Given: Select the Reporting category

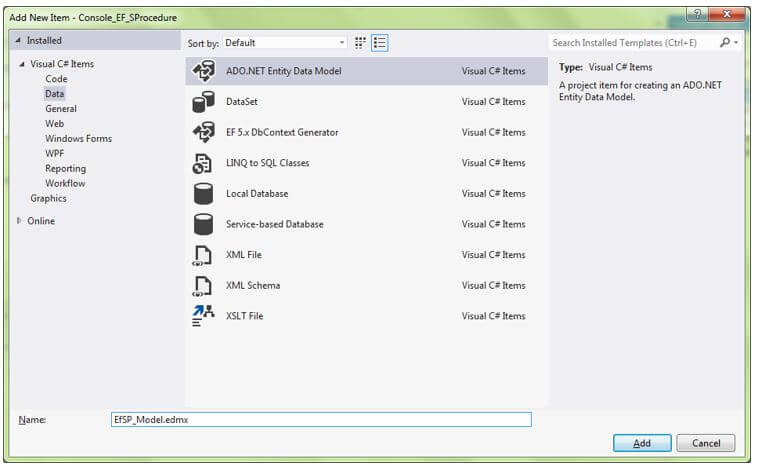Looking at the screenshot, I should [x=66, y=169].
